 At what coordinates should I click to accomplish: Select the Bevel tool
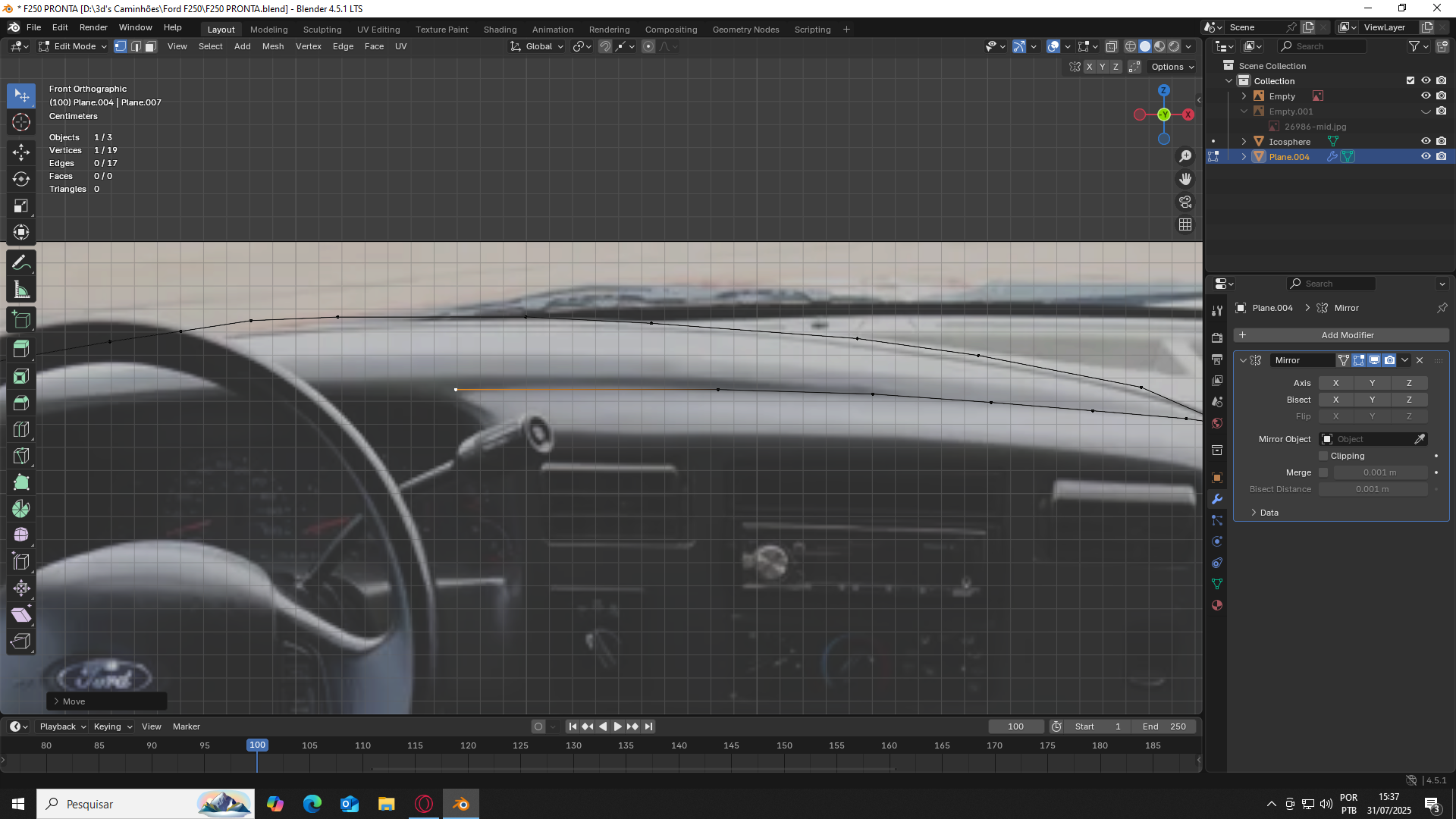[x=21, y=403]
